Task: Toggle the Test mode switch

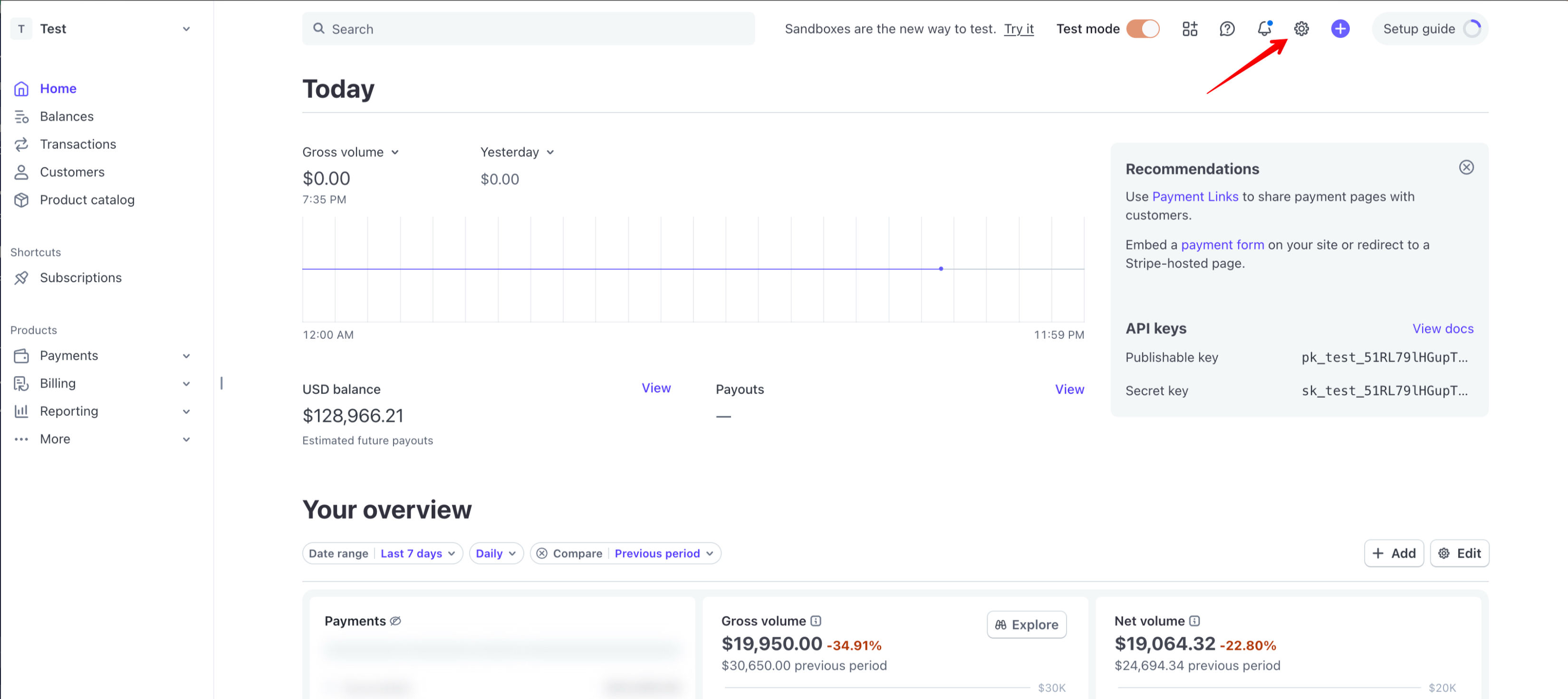Action: pyautogui.click(x=1143, y=29)
